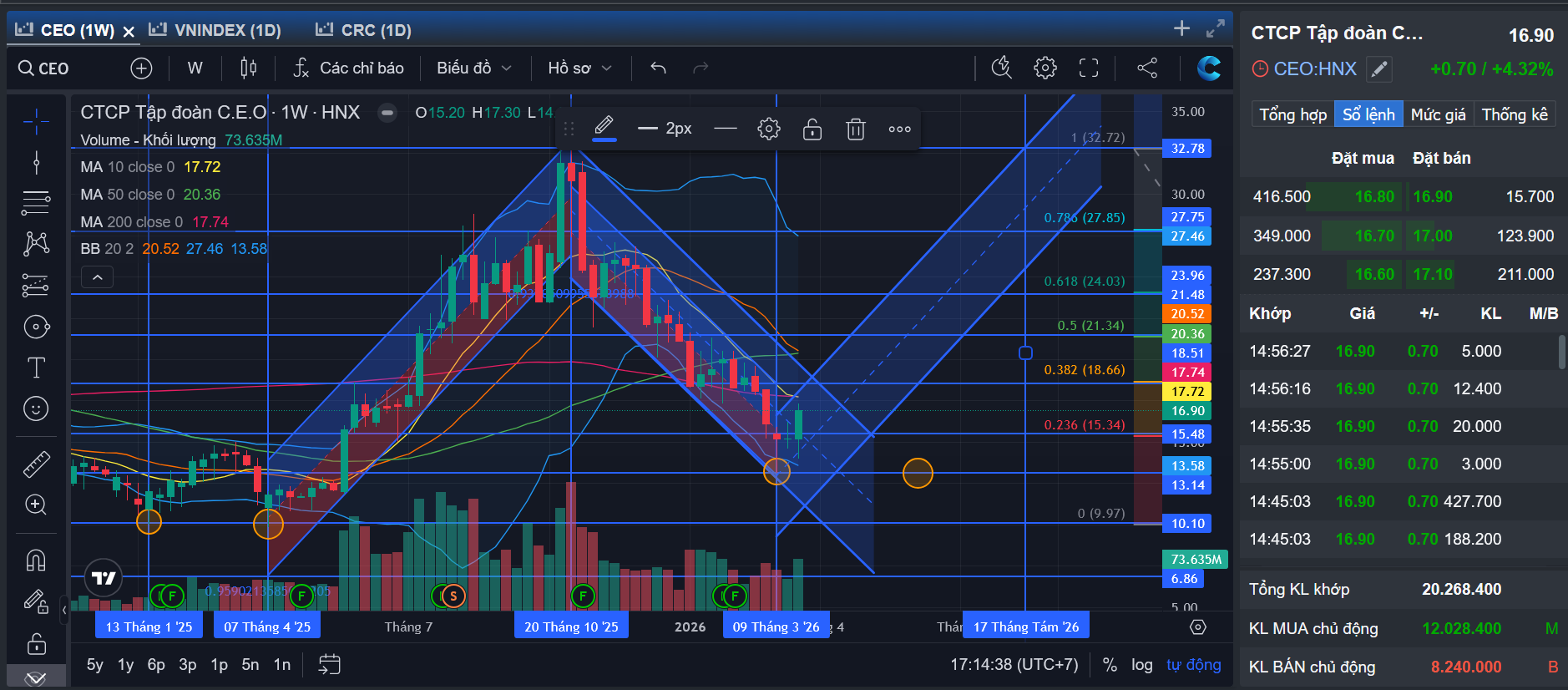Open the Hồ sơ dropdown
The height and width of the screenshot is (690, 1568).
point(579,68)
